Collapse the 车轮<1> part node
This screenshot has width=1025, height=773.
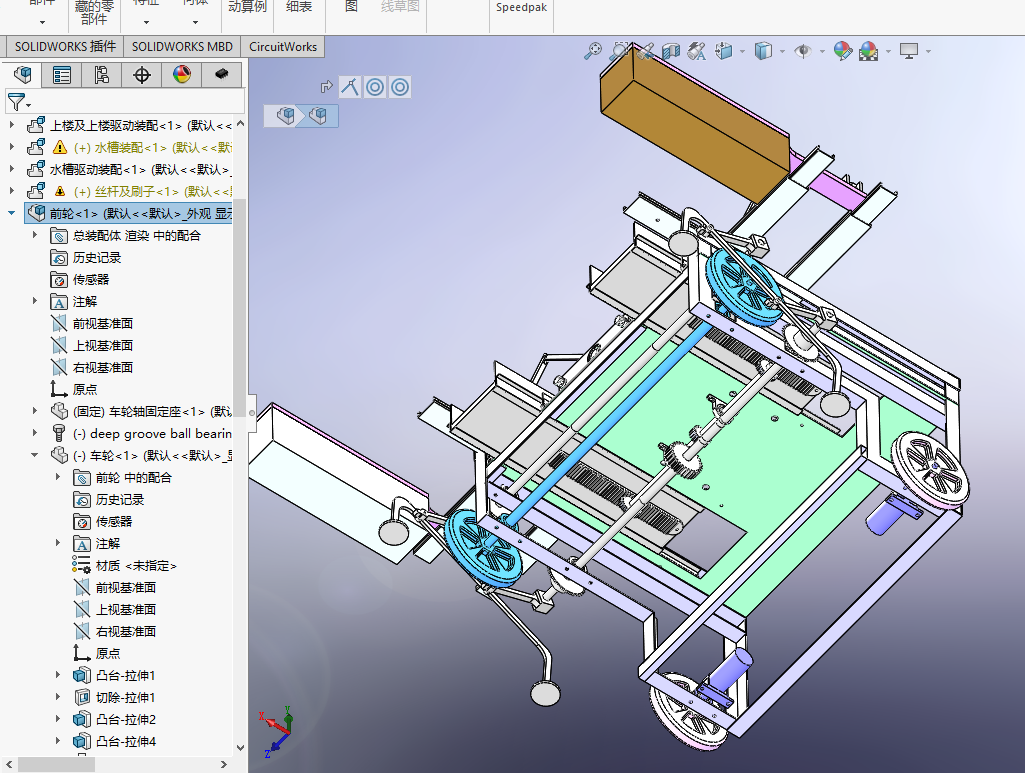(x=35, y=455)
